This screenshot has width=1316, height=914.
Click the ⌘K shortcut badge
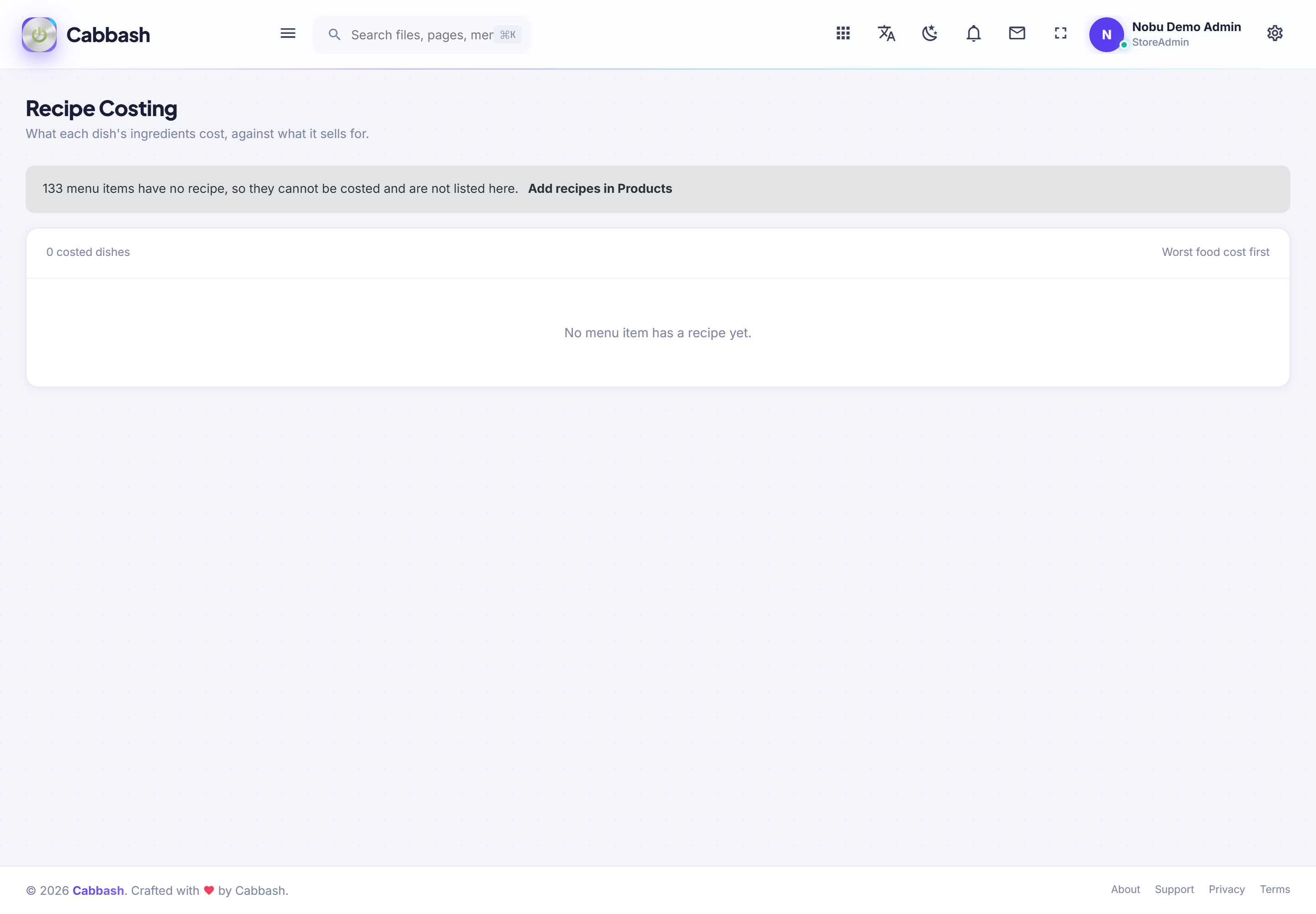[x=508, y=35]
